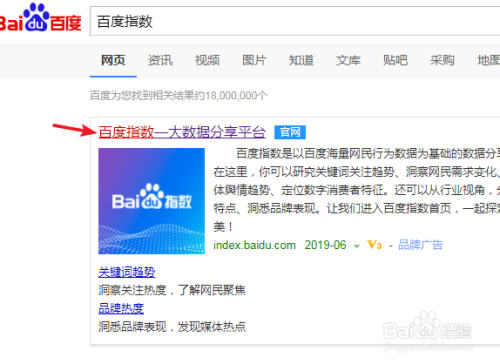Image resolution: width=500 pixels, height=364 pixels.
Task: Click the Baidu logo
Action: (x=40, y=18)
